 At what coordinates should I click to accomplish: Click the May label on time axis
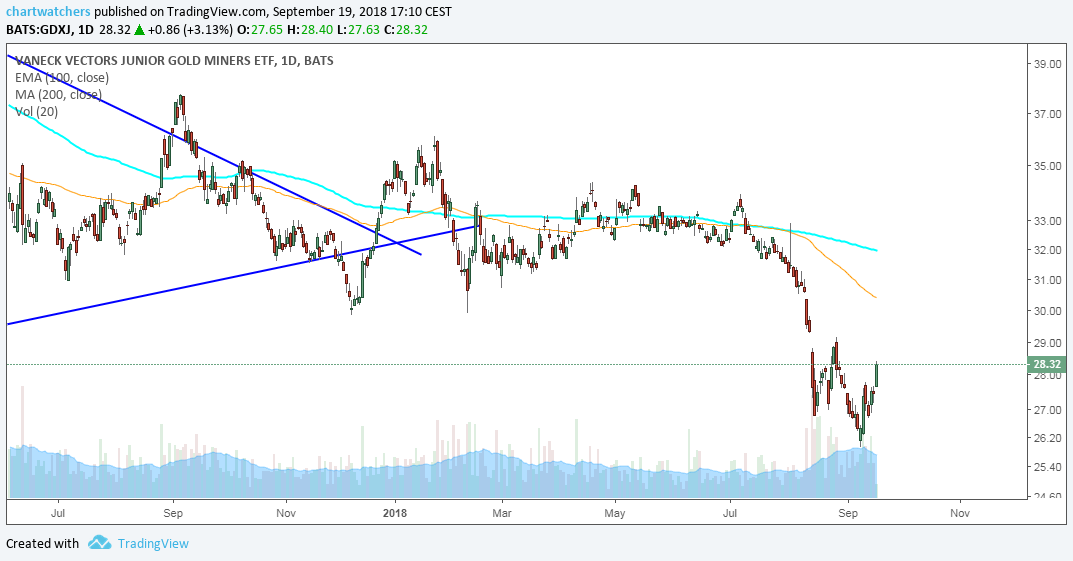coord(615,513)
